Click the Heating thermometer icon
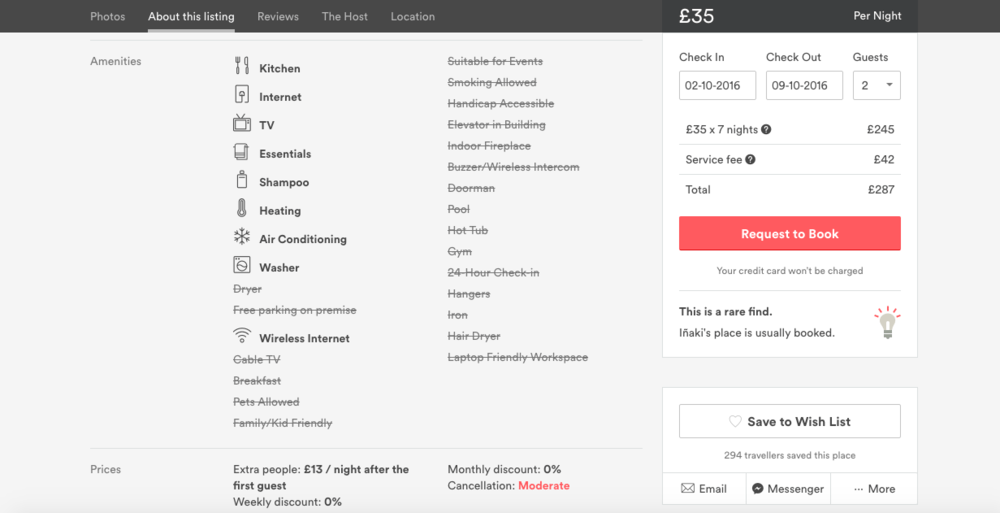The width and height of the screenshot is (1000, 513). pos(242,208)
